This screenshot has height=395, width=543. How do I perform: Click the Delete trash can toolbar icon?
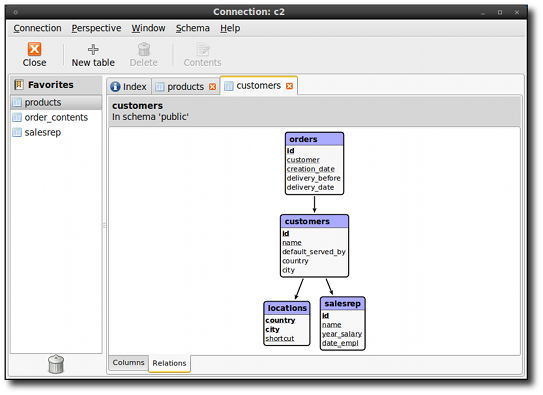pyautogui.click(x=144, y=49)
